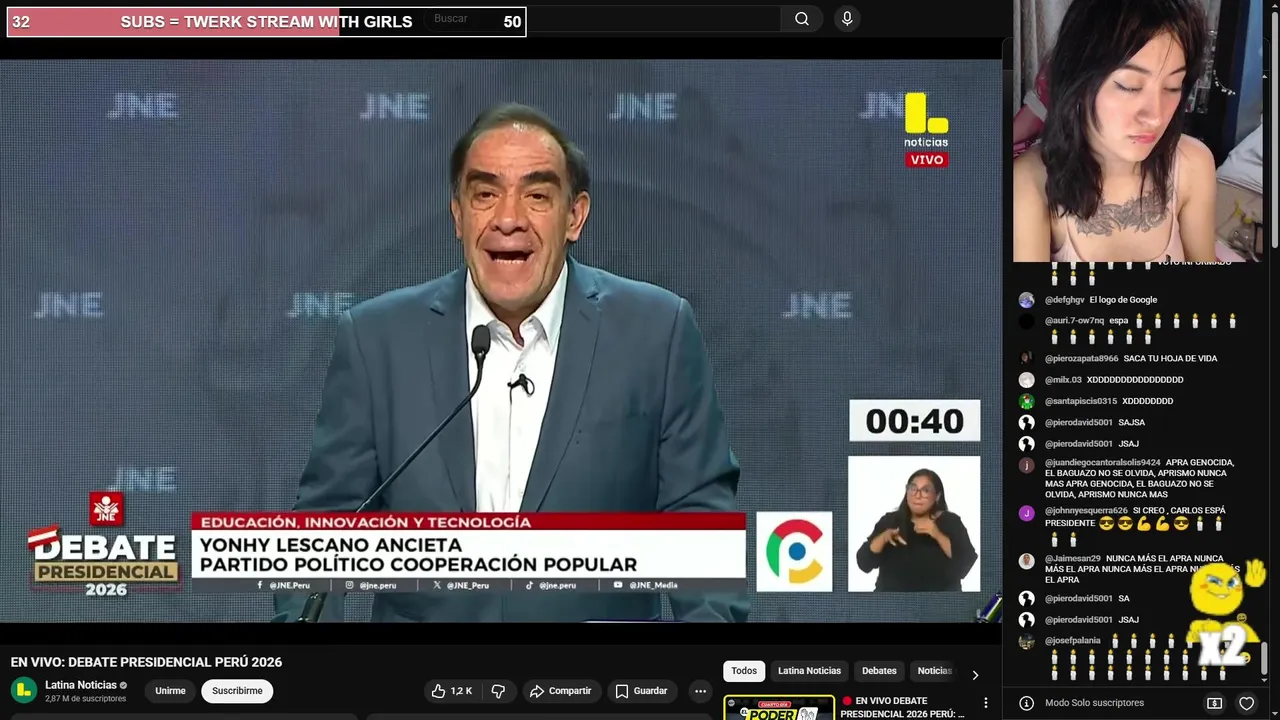Image resolution: width=1280 pixels, height=720 pixels.
Task: Open the Super Chat dollar icon
Action: (1214, 703)
